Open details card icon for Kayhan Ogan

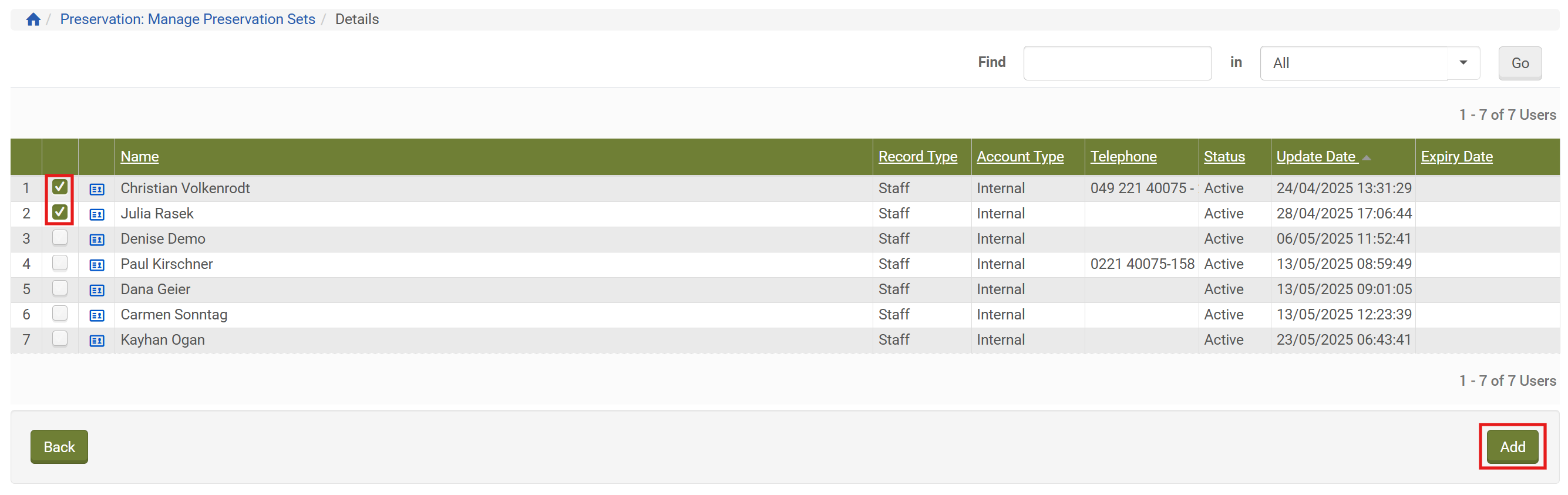tap(97, 341)
